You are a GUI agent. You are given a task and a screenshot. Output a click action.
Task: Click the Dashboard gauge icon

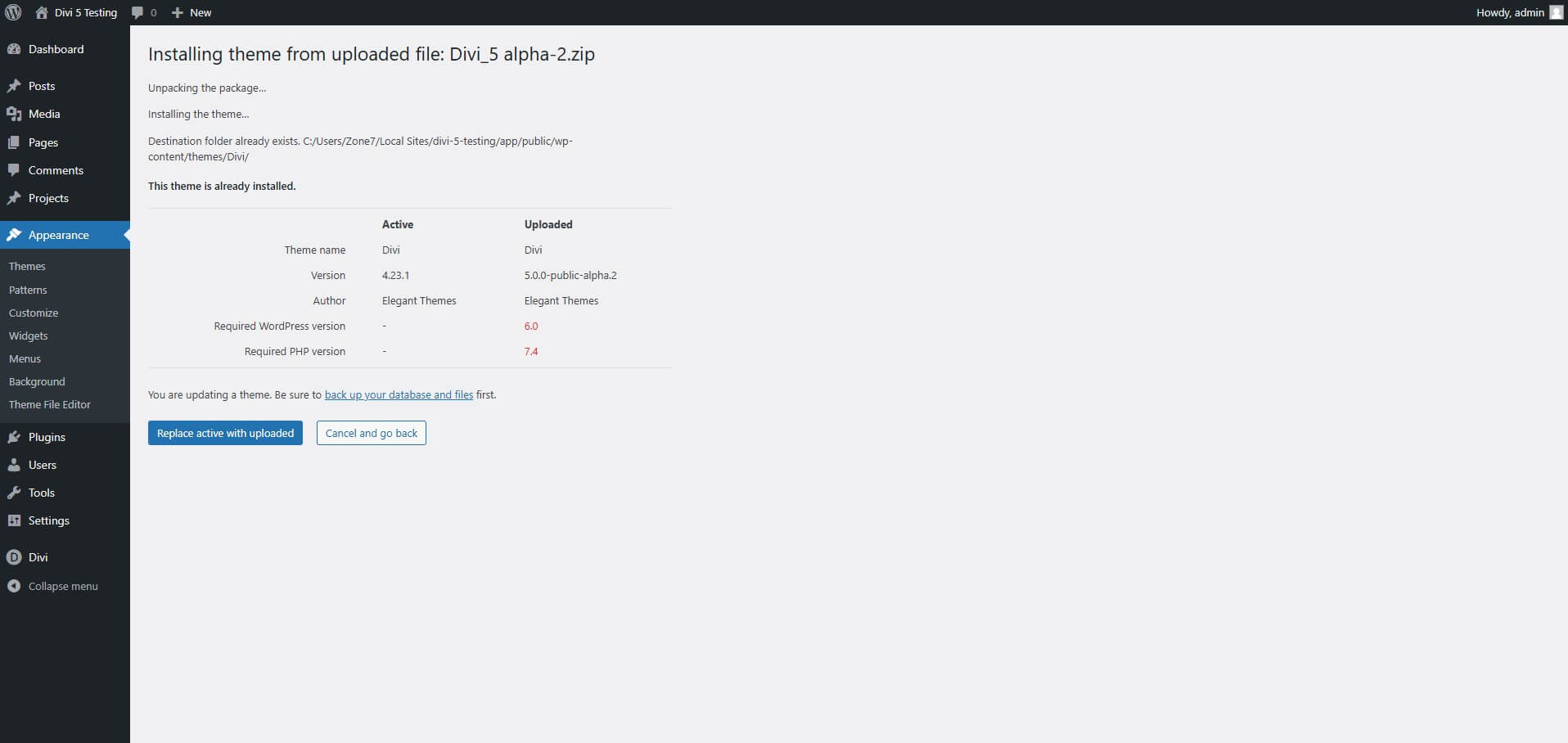[x=14, y=49]
